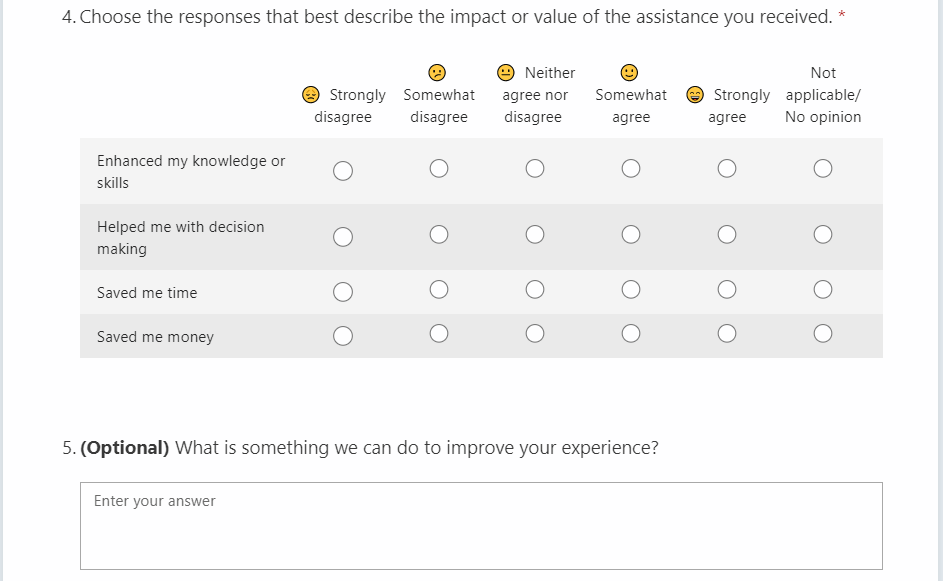
Task: Select Neither agree nor disagree for Saved me time
Action: (x=535, y=290)
